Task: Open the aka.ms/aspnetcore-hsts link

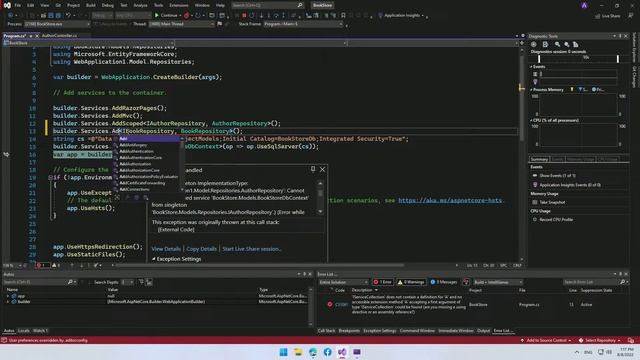Action: tap(450, 200)
